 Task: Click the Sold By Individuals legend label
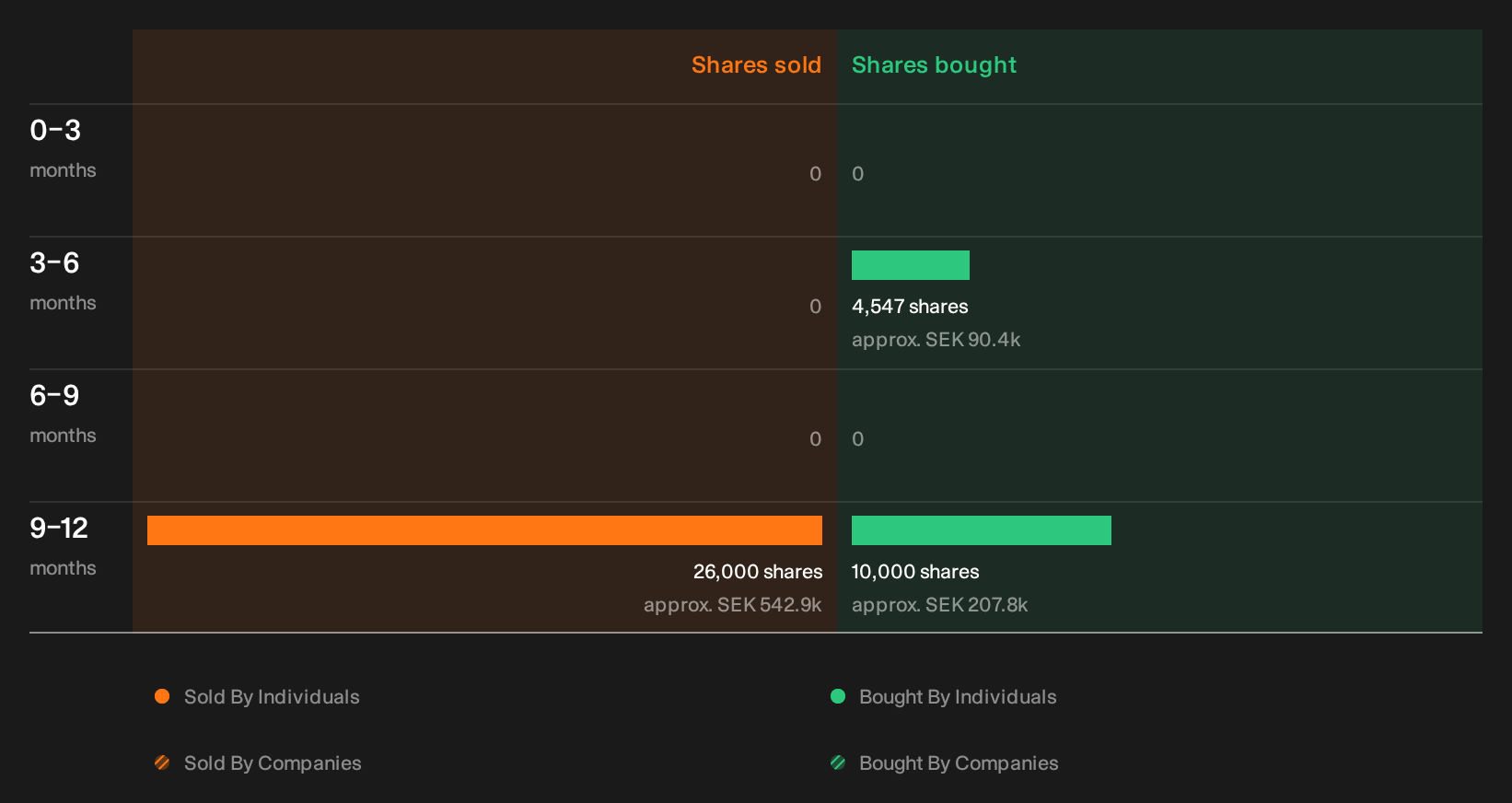(x=272, y=697)
